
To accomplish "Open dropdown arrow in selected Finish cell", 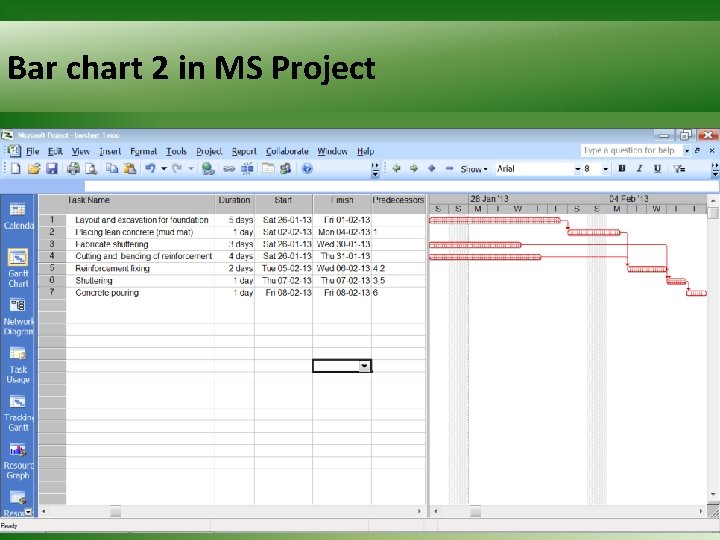I will click(364, 366).
